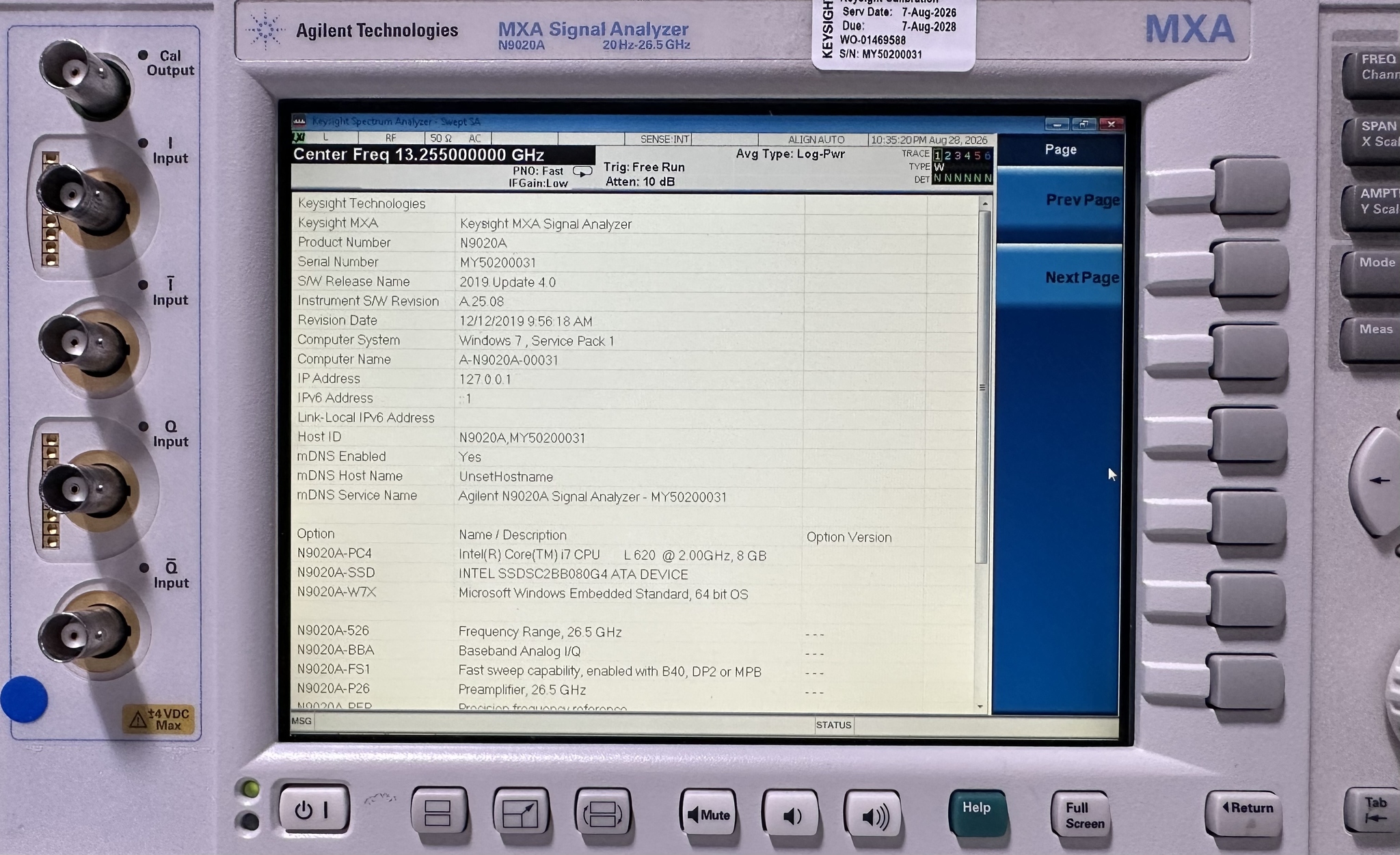
Task: Click the MSG area in bottom status bar
Action: [301, 721]
